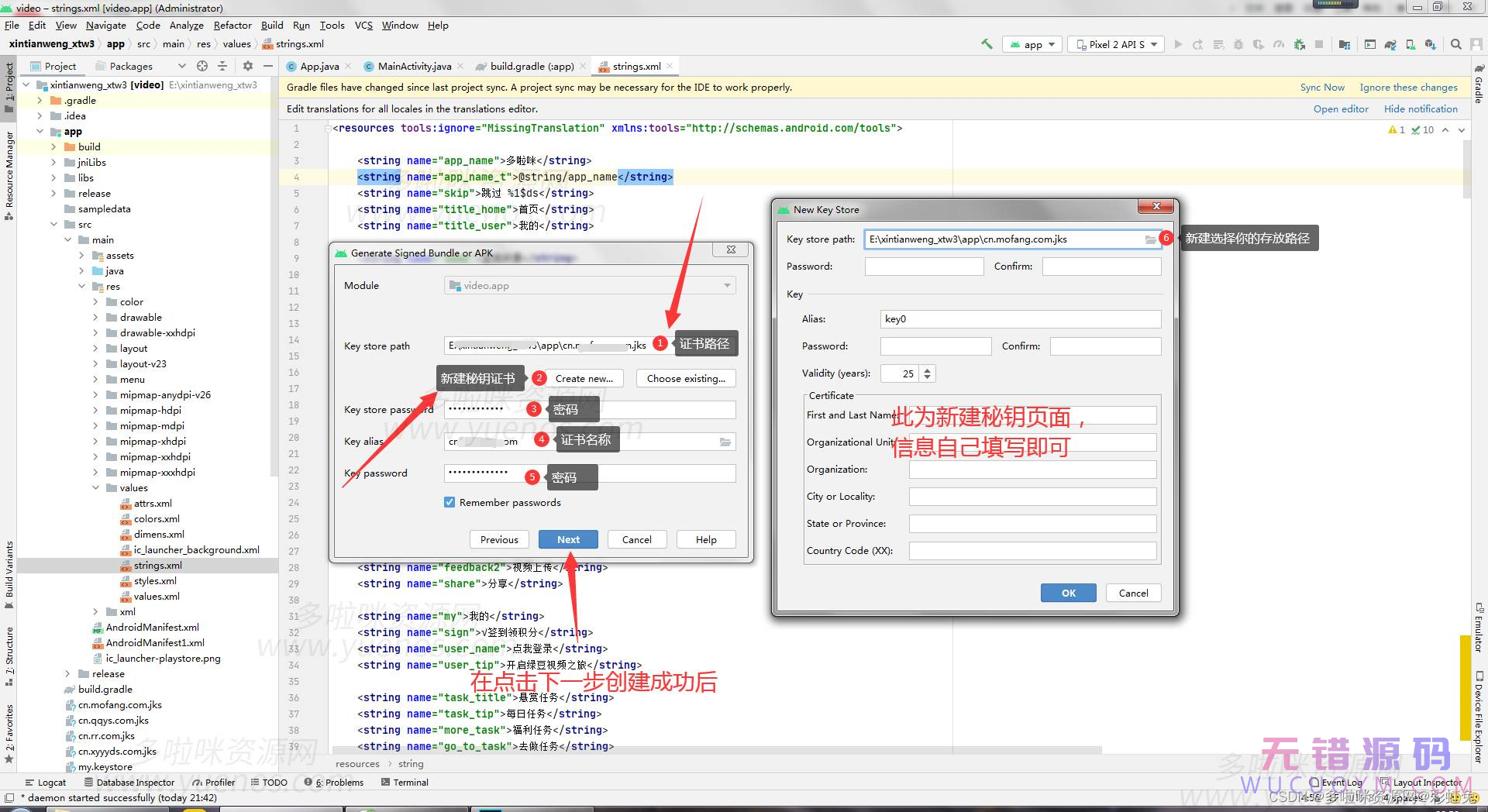This screenshot has height=812, width=1488.
Task: Toggle the Remember passwords checkbox
Action: click(449, 502)
